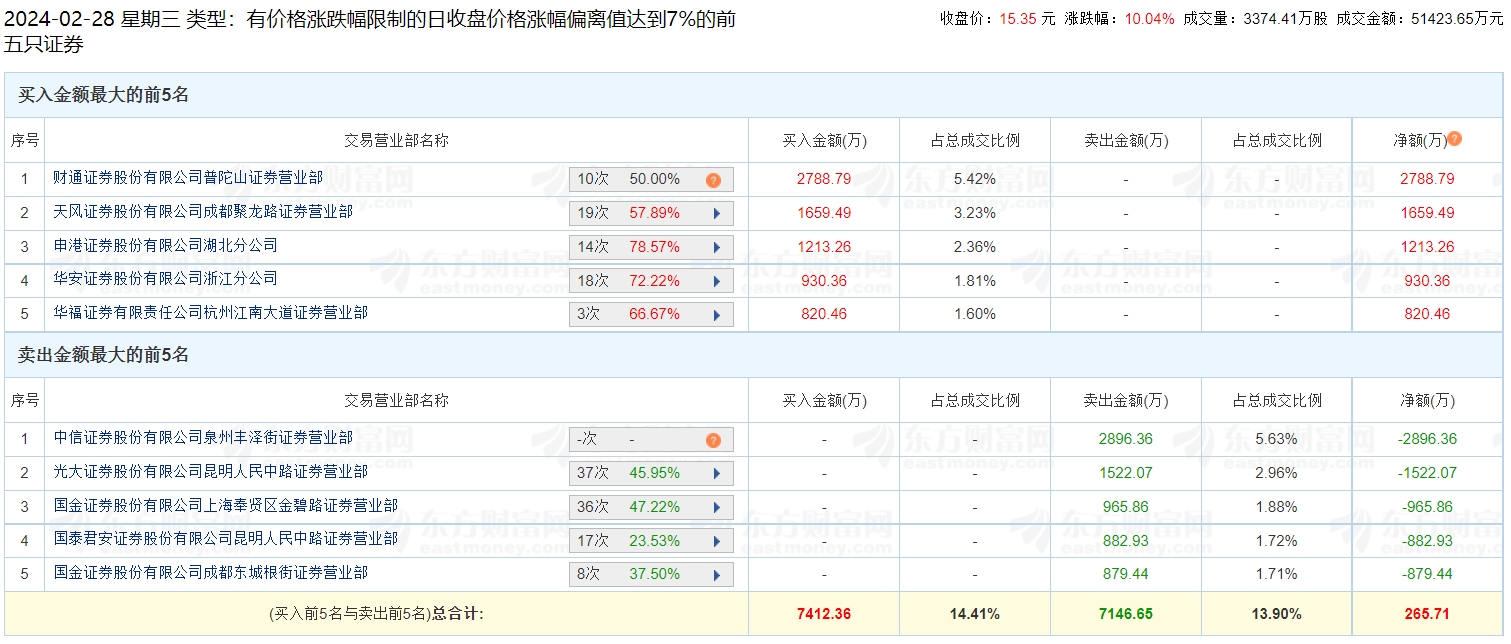
Task: Click the orange question mark in 财通证券 row
Action: click(713, 180)
